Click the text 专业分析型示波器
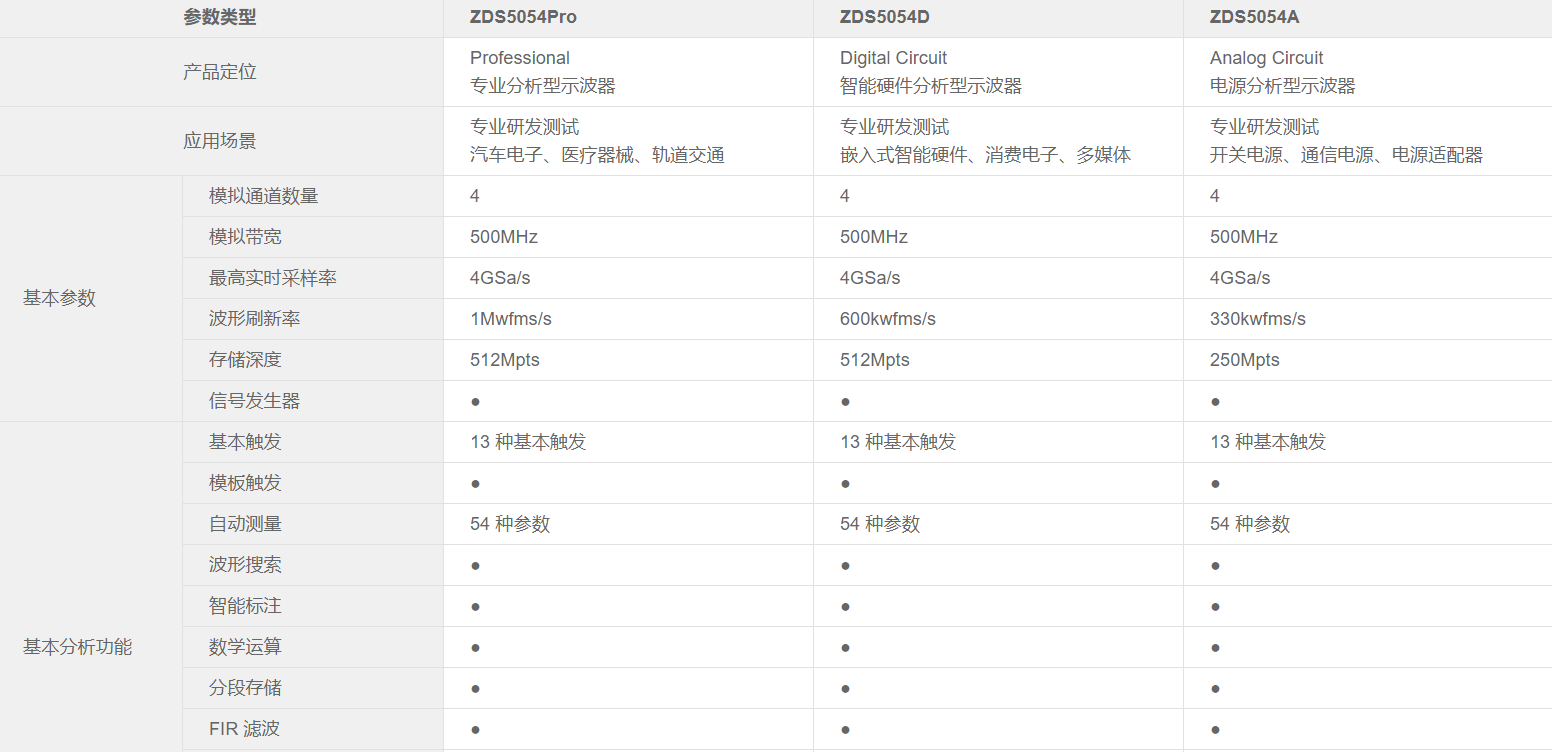This screenshot has width=1552, height=752. pyautogui.click(x=543, y=86)
